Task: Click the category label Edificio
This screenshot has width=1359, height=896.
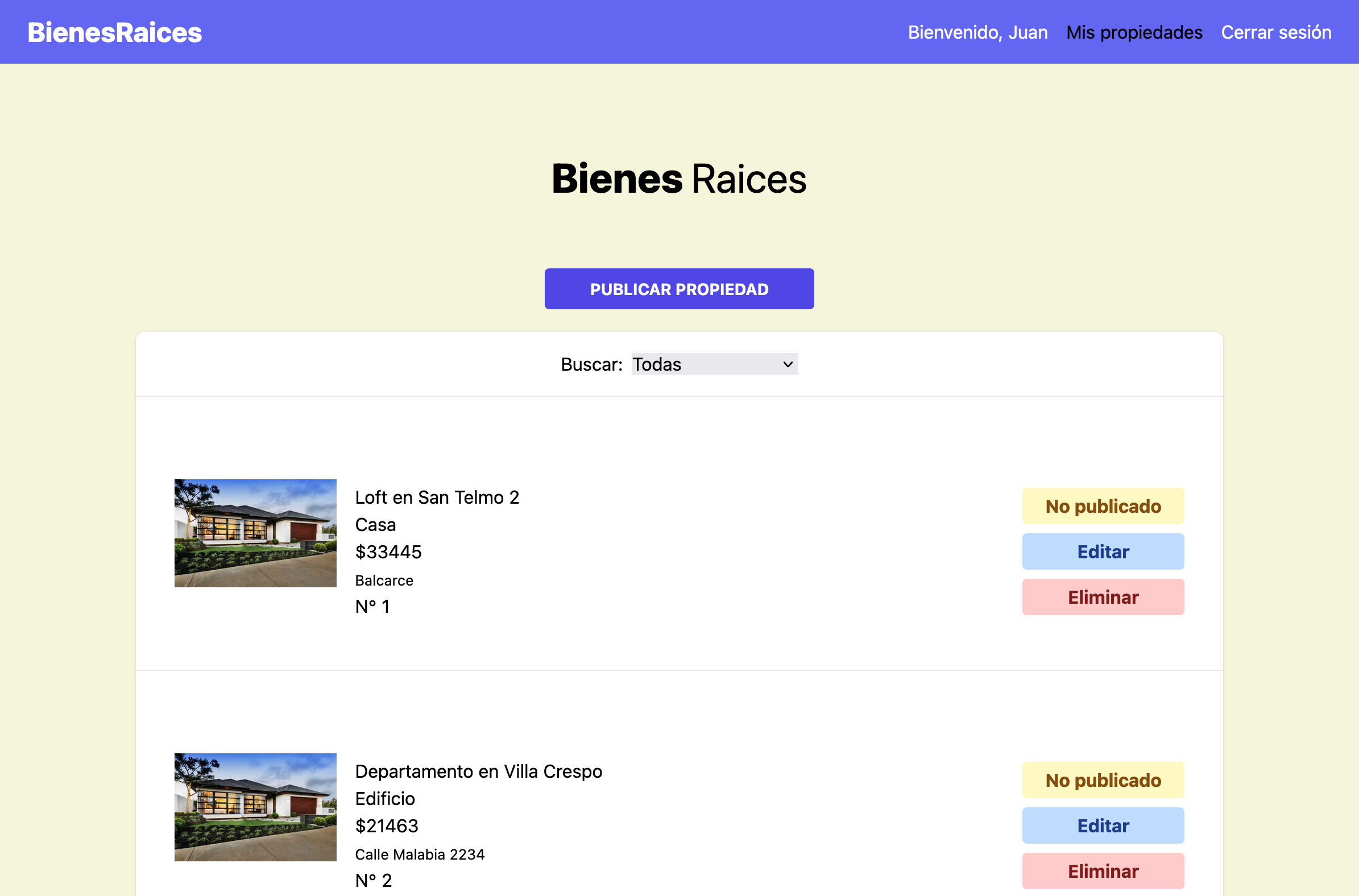Action: 384,799
